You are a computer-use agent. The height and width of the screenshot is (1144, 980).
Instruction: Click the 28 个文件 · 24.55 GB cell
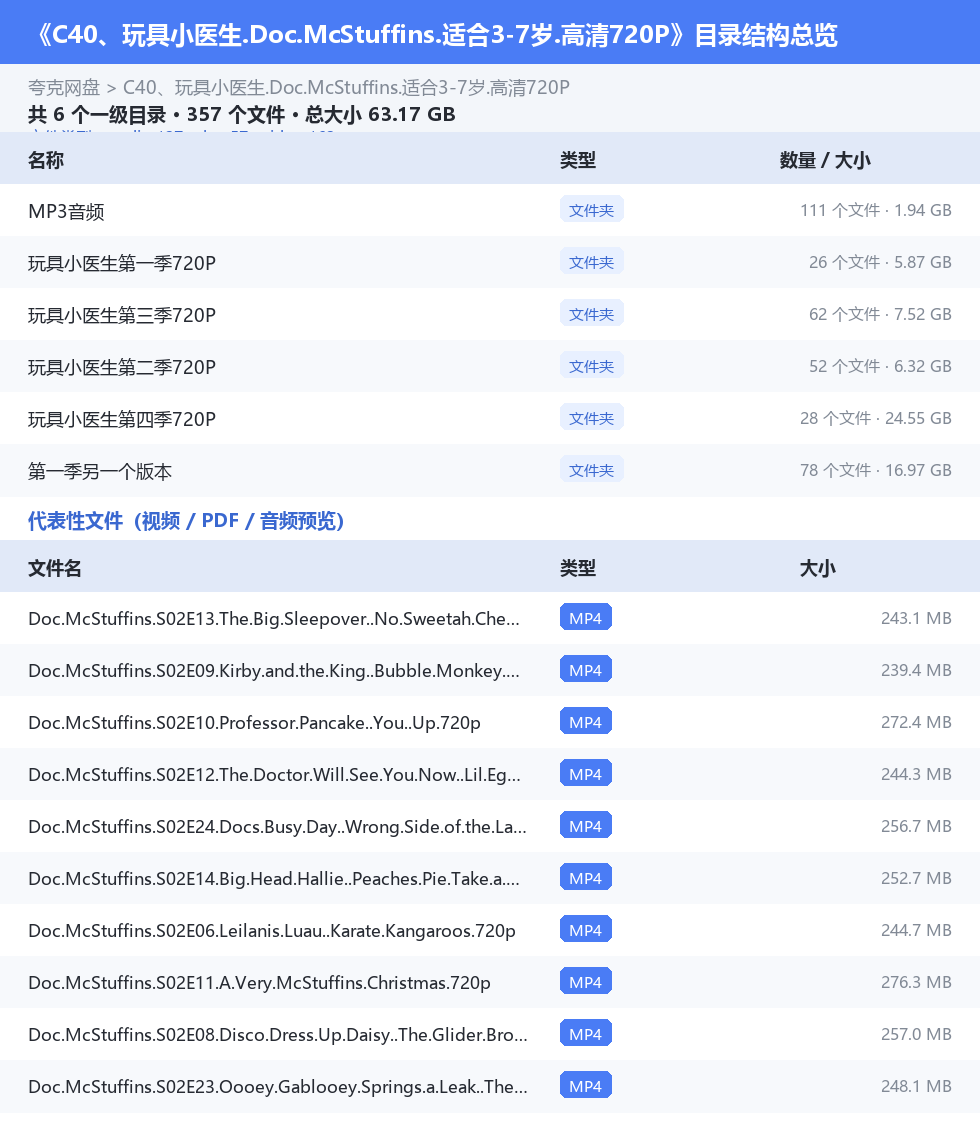(x=876, y=418)
